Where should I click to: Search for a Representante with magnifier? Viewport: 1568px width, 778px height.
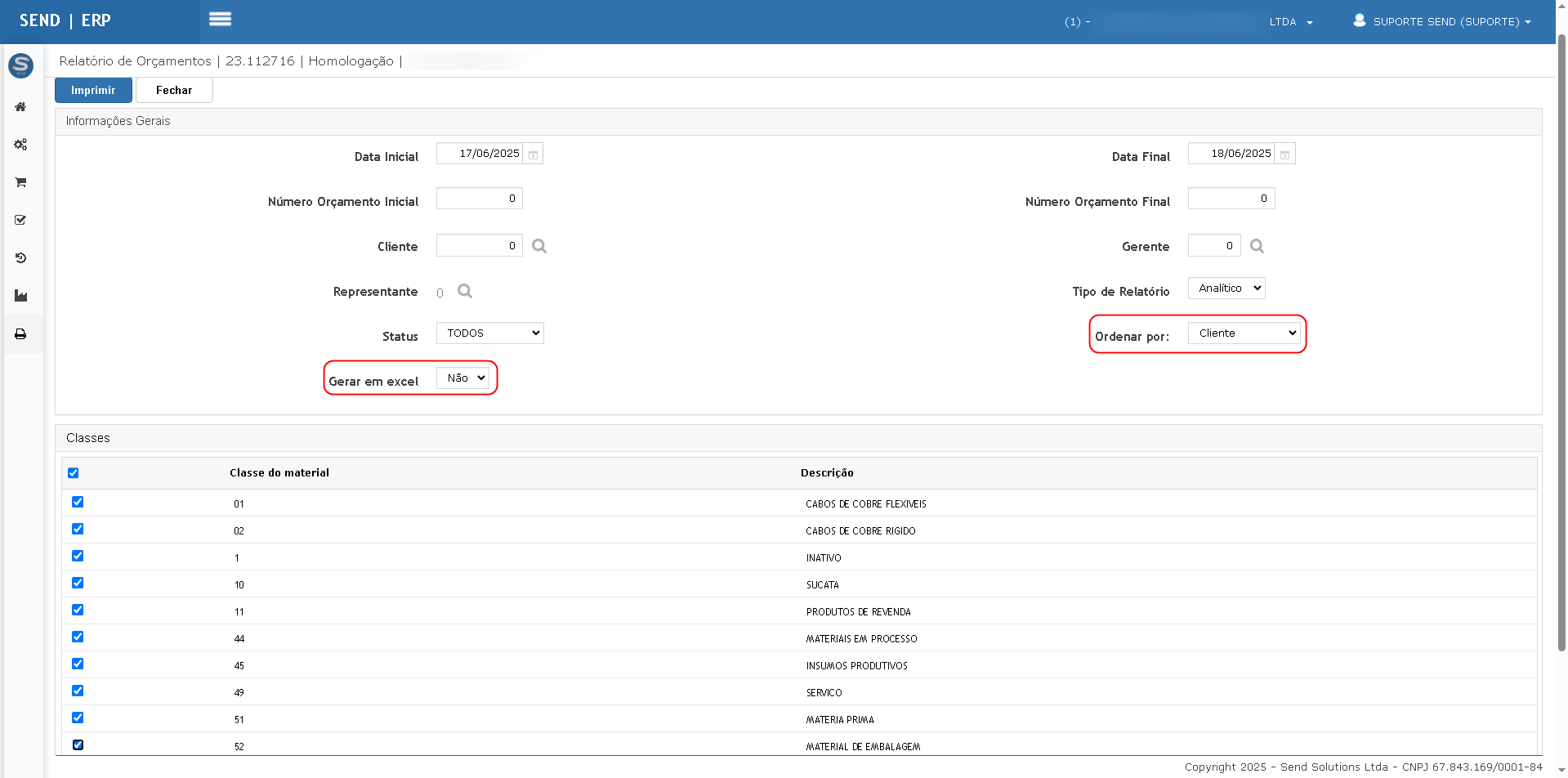(x=465, y=291)
